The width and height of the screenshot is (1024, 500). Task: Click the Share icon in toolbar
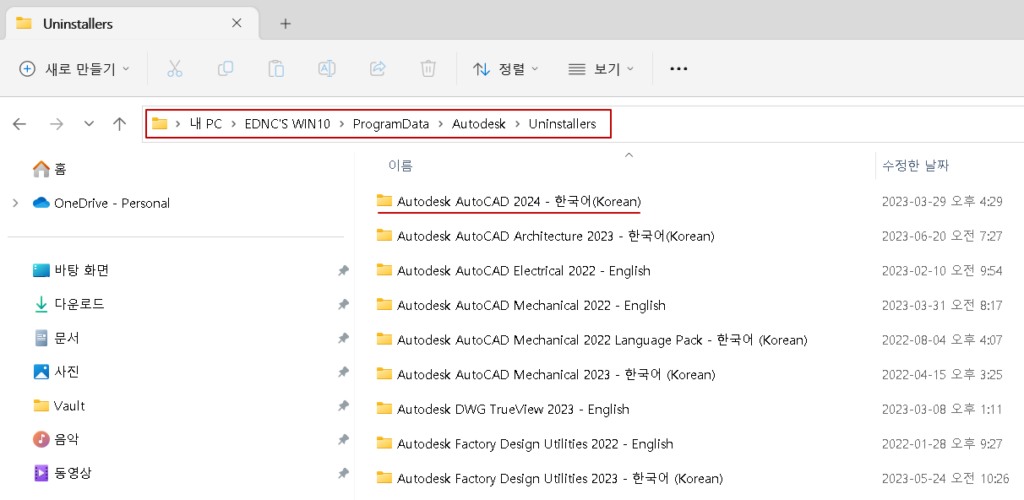[377, 69]
